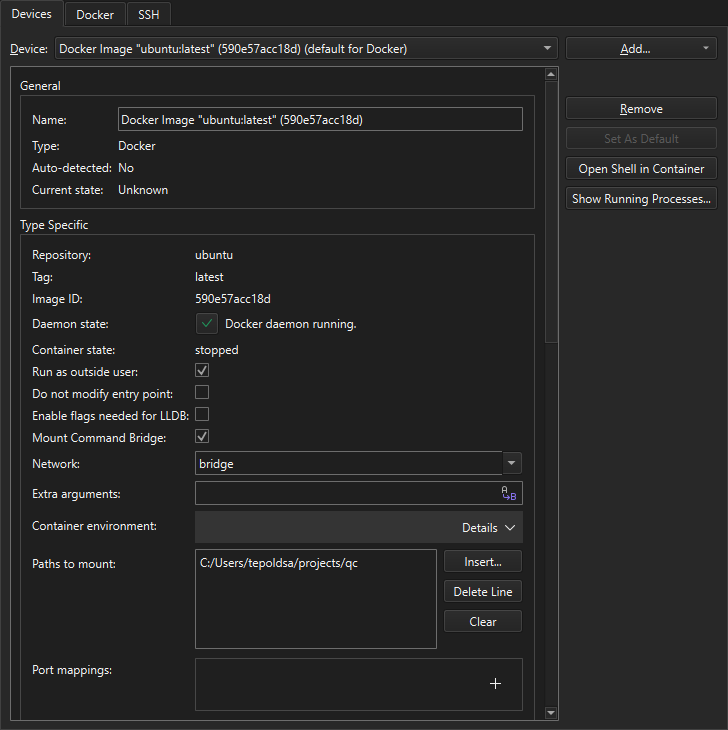The width and height of the screenshot is (728, 730).
Task: Click Show Running Processes button
Action: (641, 199)
